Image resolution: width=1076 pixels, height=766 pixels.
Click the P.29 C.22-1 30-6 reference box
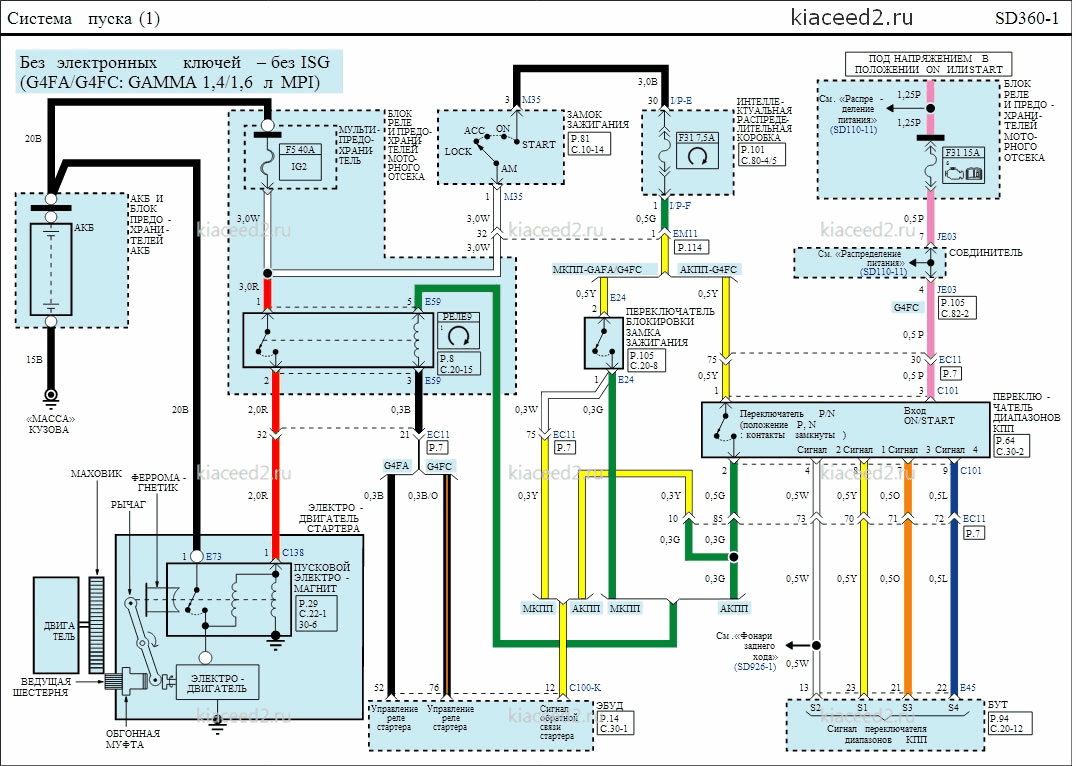(x=318, y=614)
